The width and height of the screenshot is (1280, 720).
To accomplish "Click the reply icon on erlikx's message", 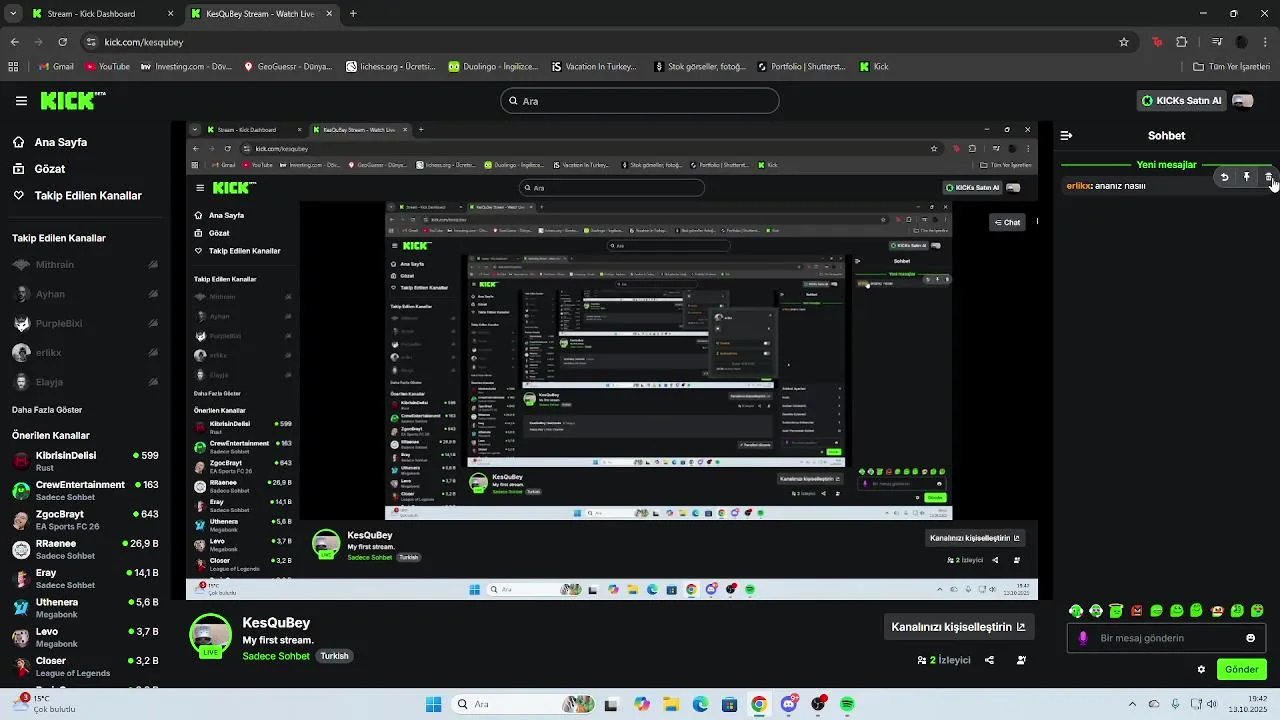I will click(1224, 177).
